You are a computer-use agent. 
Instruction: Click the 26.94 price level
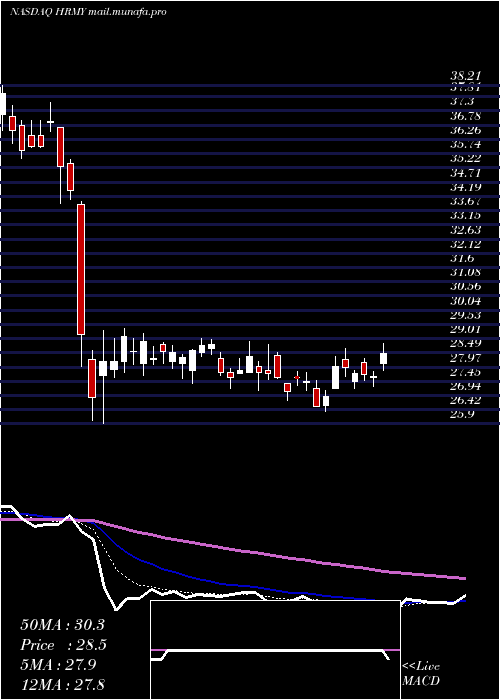point(465,386)
